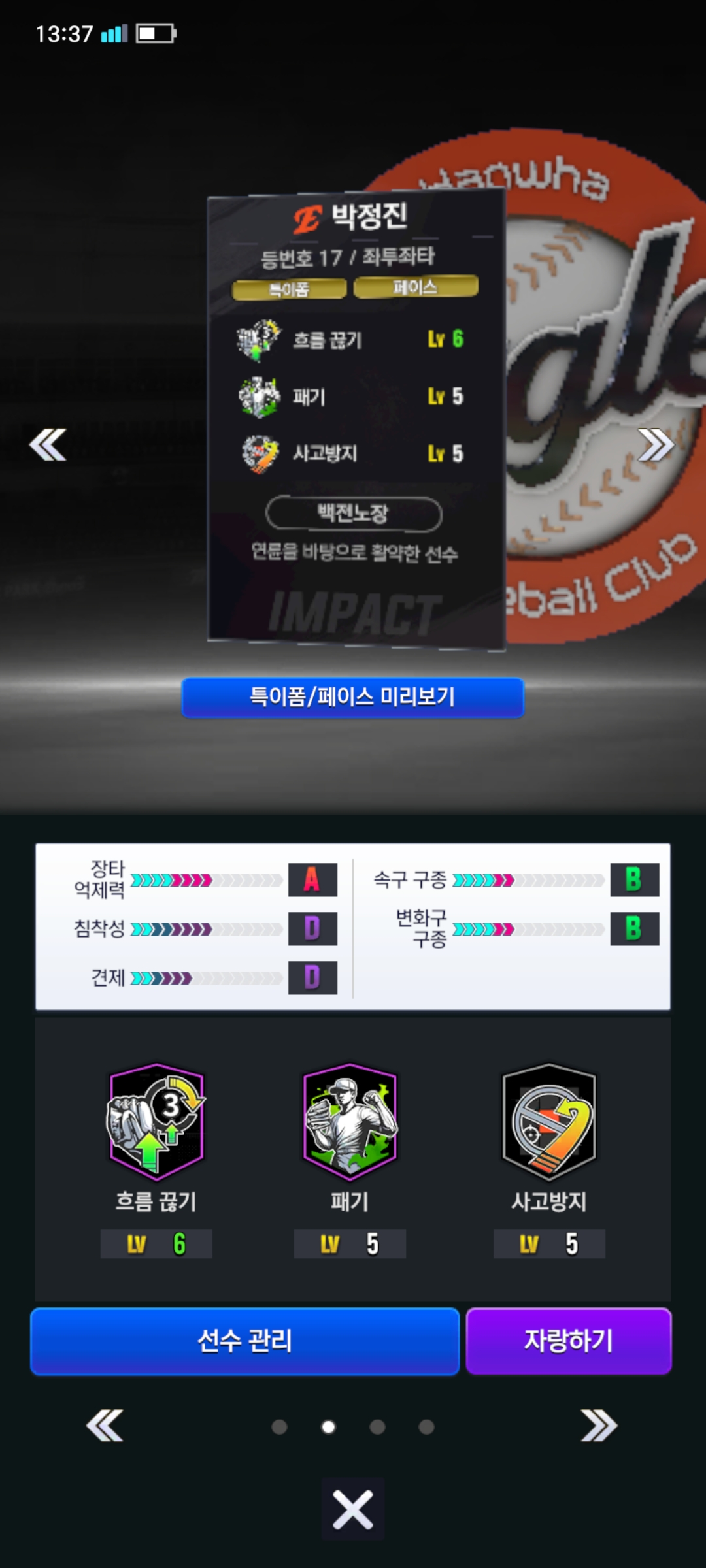The height and width of the screenshot is (1568, 706).
Task: Jump to first page indicator dot
Action: tap(279, 1427)
